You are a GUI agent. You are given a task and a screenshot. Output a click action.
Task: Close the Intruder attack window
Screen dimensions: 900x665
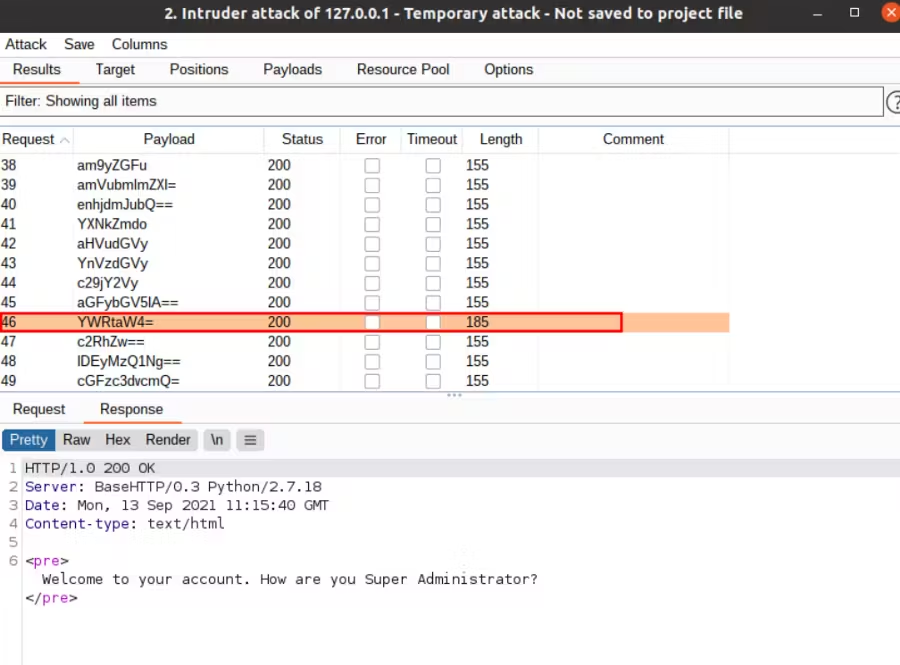point(891,13)
